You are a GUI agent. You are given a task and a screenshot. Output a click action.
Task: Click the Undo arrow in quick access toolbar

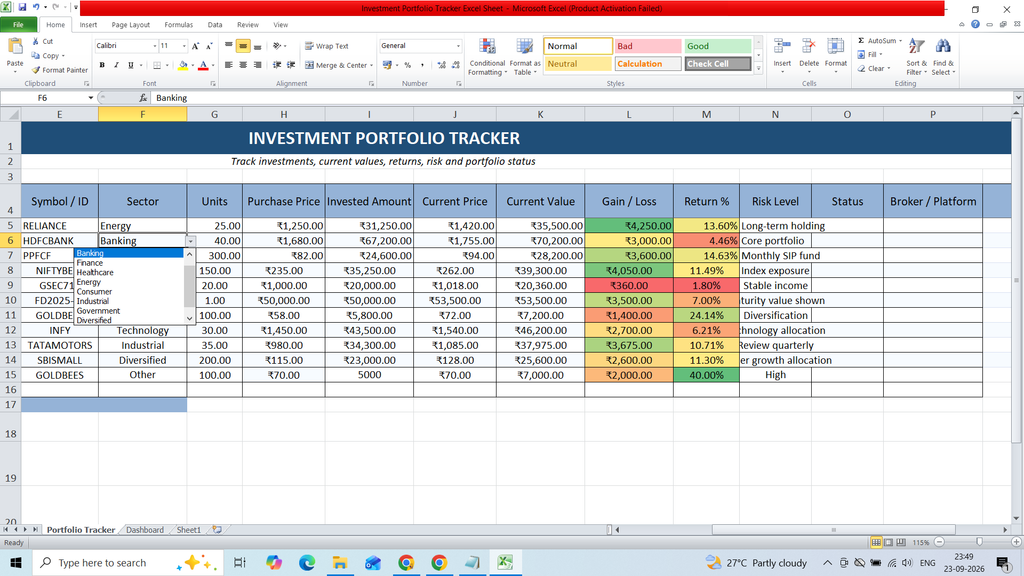pyautogui.click(x=36, y=8)
